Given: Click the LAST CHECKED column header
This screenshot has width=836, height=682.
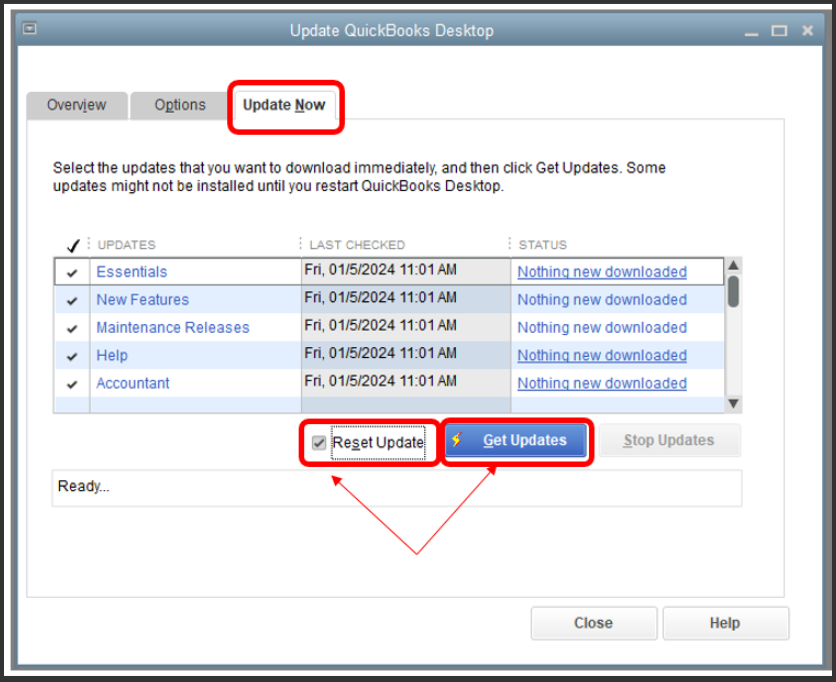Looking at the screenshot, I should click(357, 245).
